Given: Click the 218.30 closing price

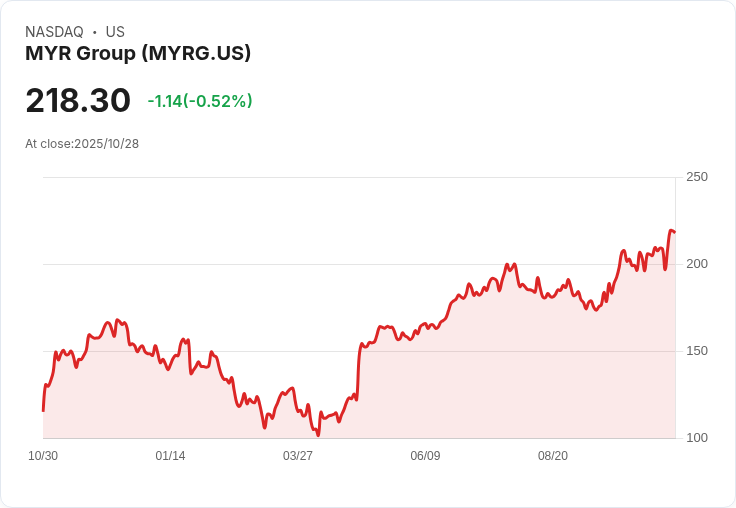Looking at the screenshot, I should pyautogui.click(x=78, y=101).
